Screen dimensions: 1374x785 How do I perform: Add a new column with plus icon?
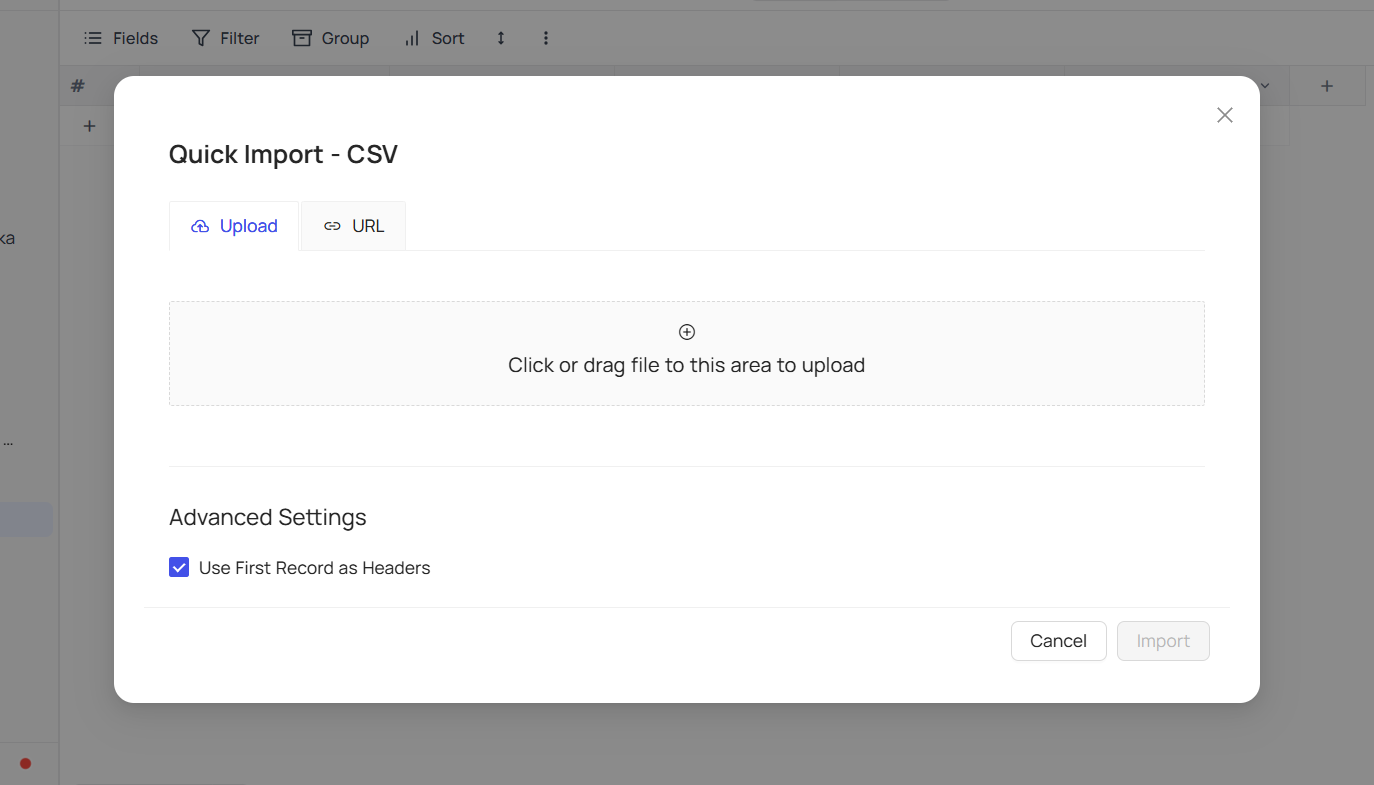pos(1327,87)
